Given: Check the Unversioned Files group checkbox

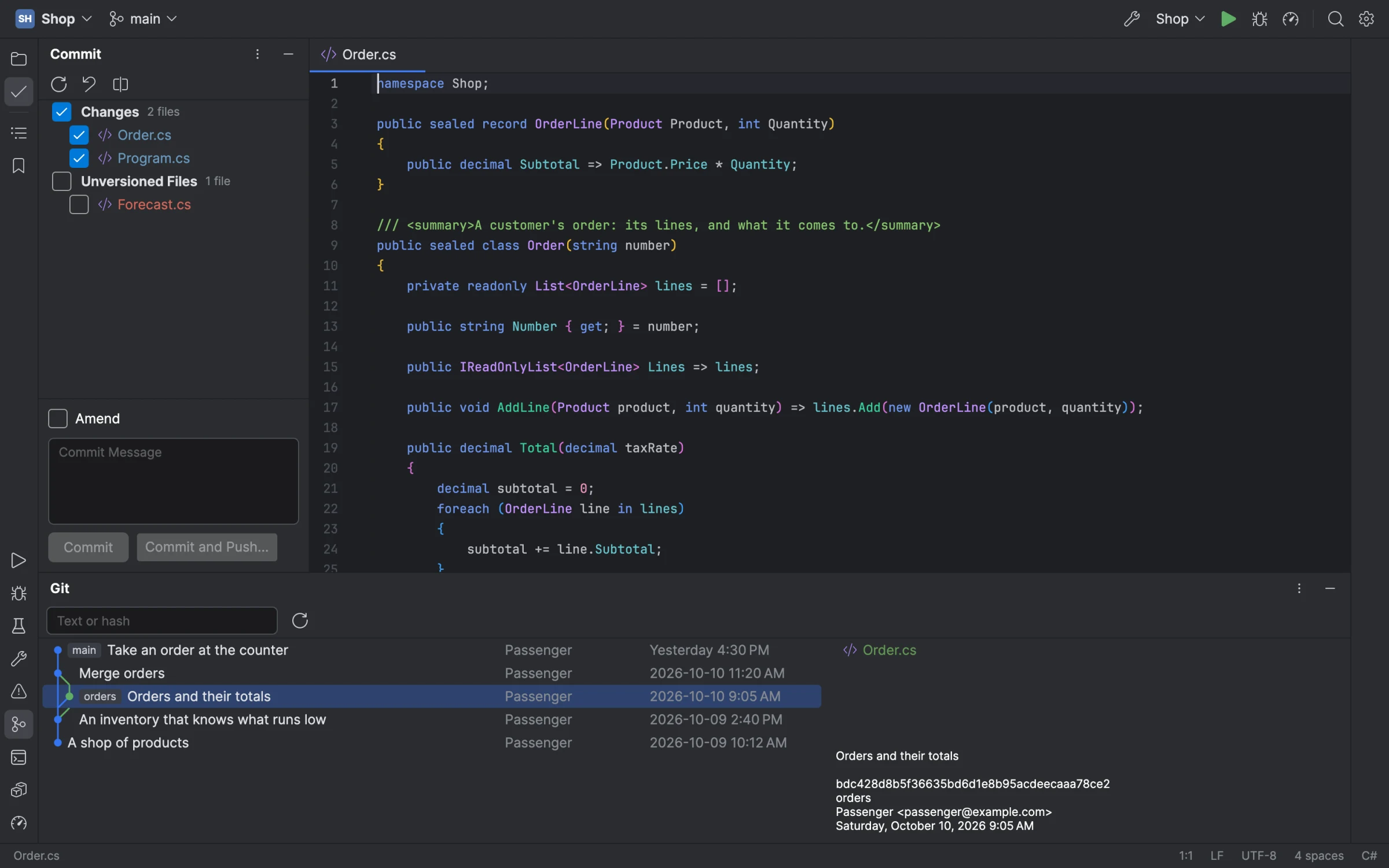Looking at the screenshot, I should [x=61, y=181].
